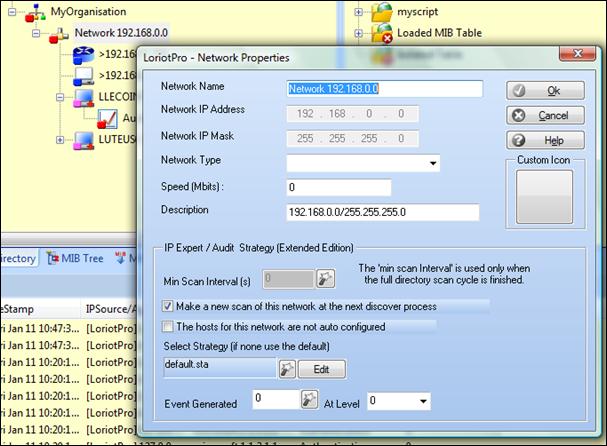Click the Edit strategy button
The width and height of the screenshot is (607, 446).
point(322,369)
